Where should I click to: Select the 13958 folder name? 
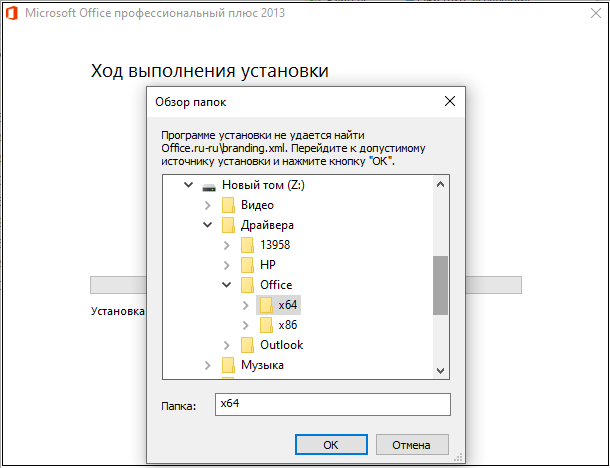(275, 245)
